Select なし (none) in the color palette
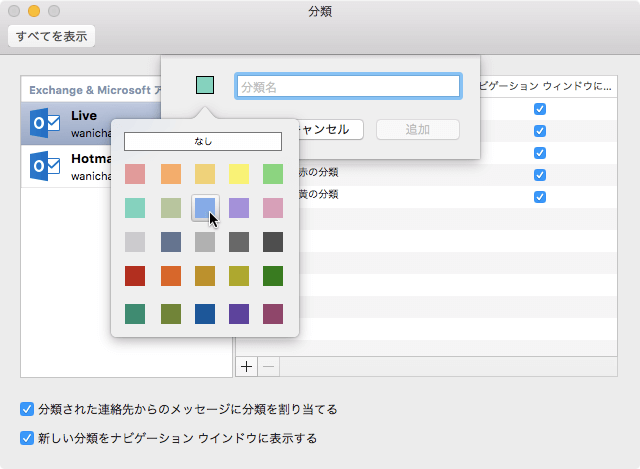Image resolution: width=640 pixels, height=469 pixels. [x=204, y=141]
